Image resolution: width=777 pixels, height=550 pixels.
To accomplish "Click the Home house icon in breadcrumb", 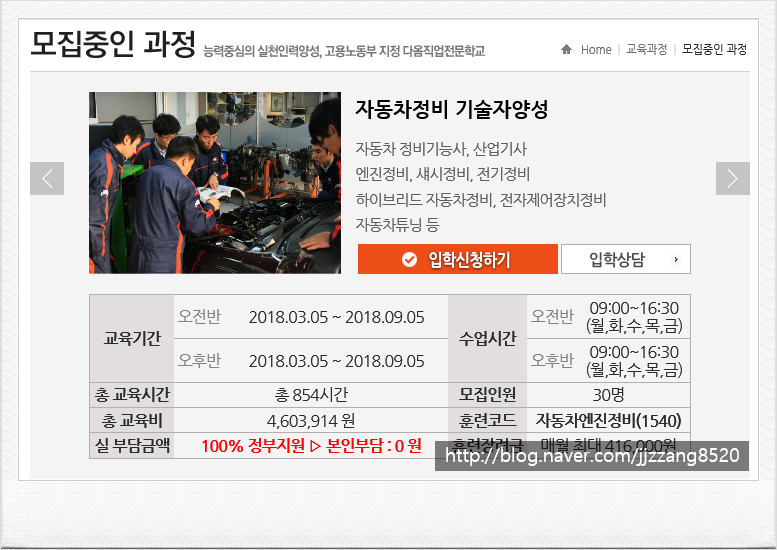I will [x=566, y=49].
